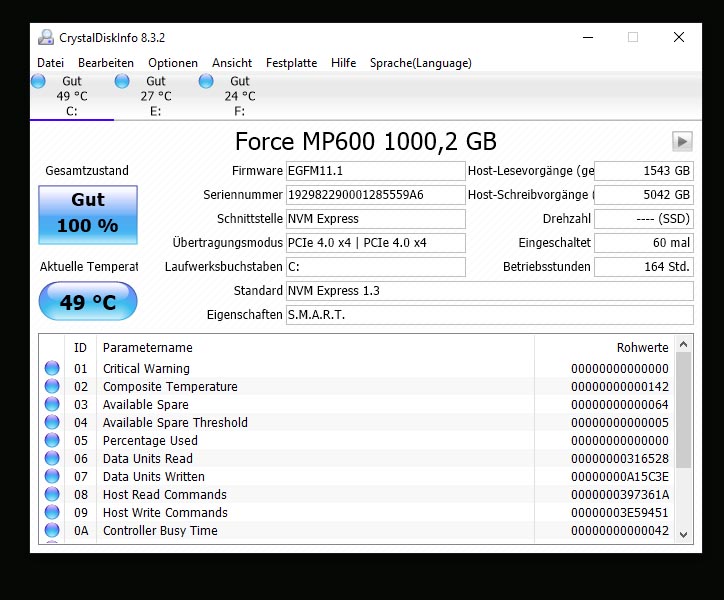This screenshot has width=724, height=600.
Task: Click the Gut 100 % health status button
Action: [88, 215]
